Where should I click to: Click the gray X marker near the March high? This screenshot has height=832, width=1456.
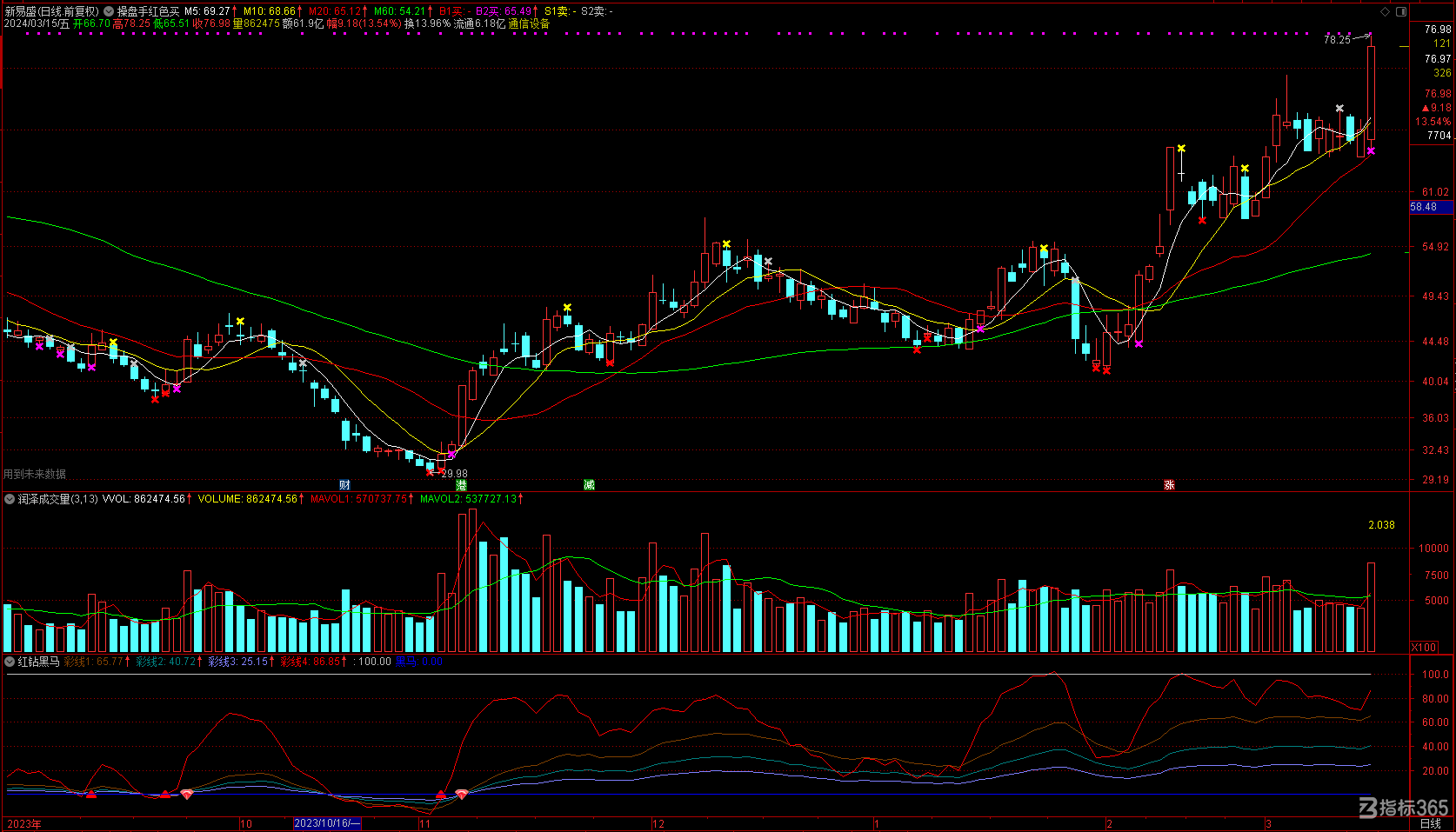(1340, 109)
